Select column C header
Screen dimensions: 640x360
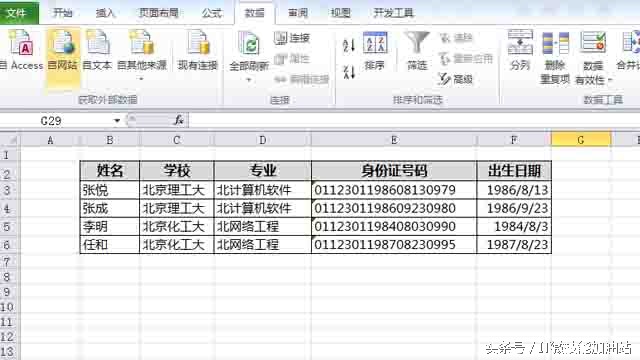176,140
